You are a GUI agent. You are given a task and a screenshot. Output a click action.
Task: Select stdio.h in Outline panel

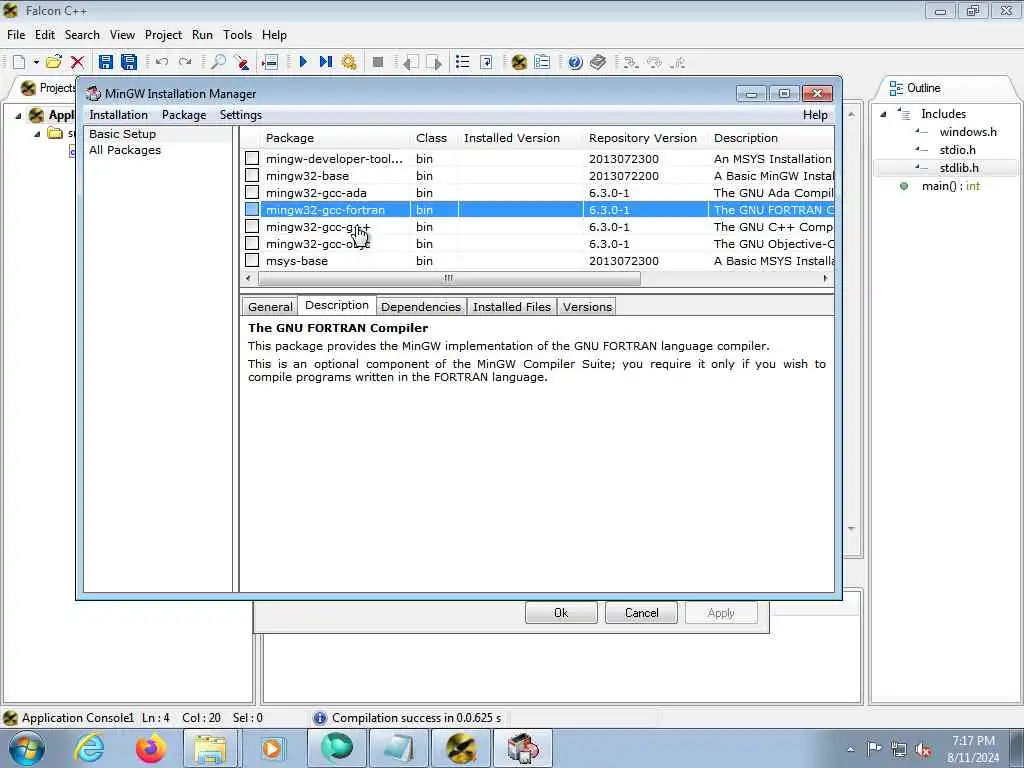(957, 150)
